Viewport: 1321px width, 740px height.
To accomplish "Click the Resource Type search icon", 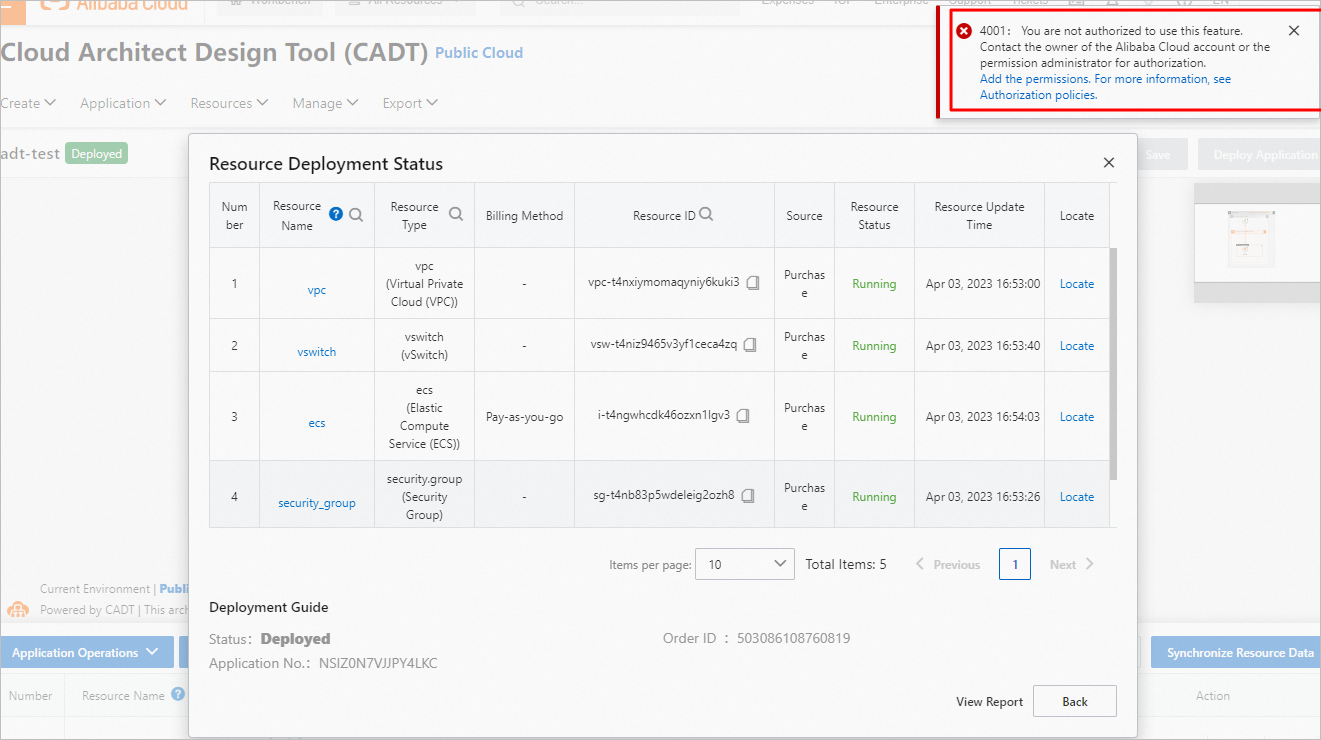I will click(456, 214).
